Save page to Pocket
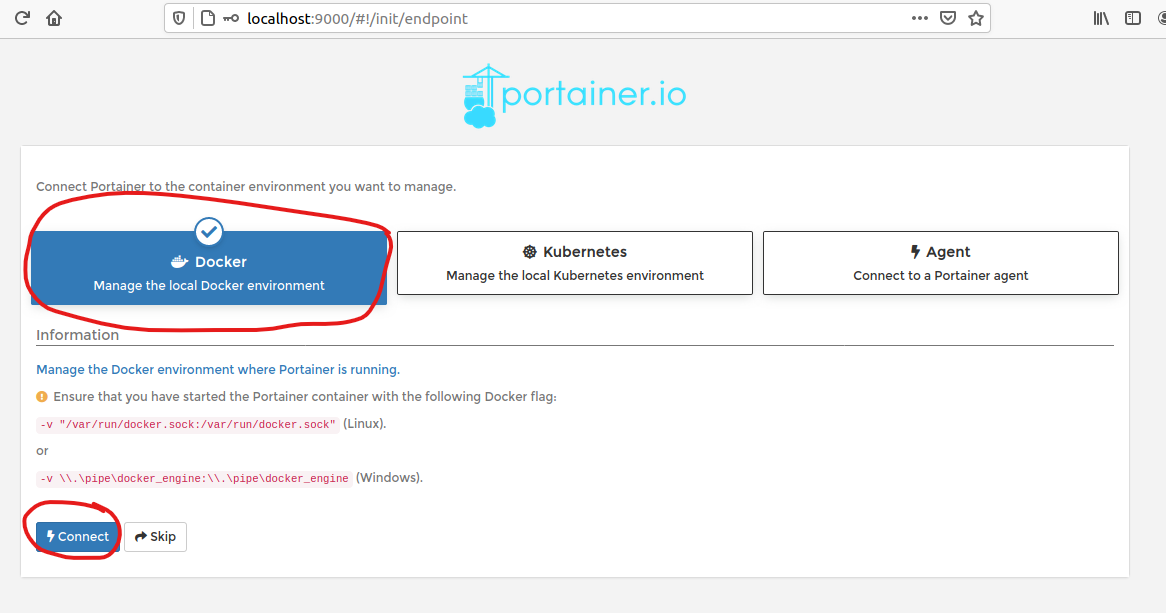Viewport: 1166px width, 613px height. tap(948, 19)
